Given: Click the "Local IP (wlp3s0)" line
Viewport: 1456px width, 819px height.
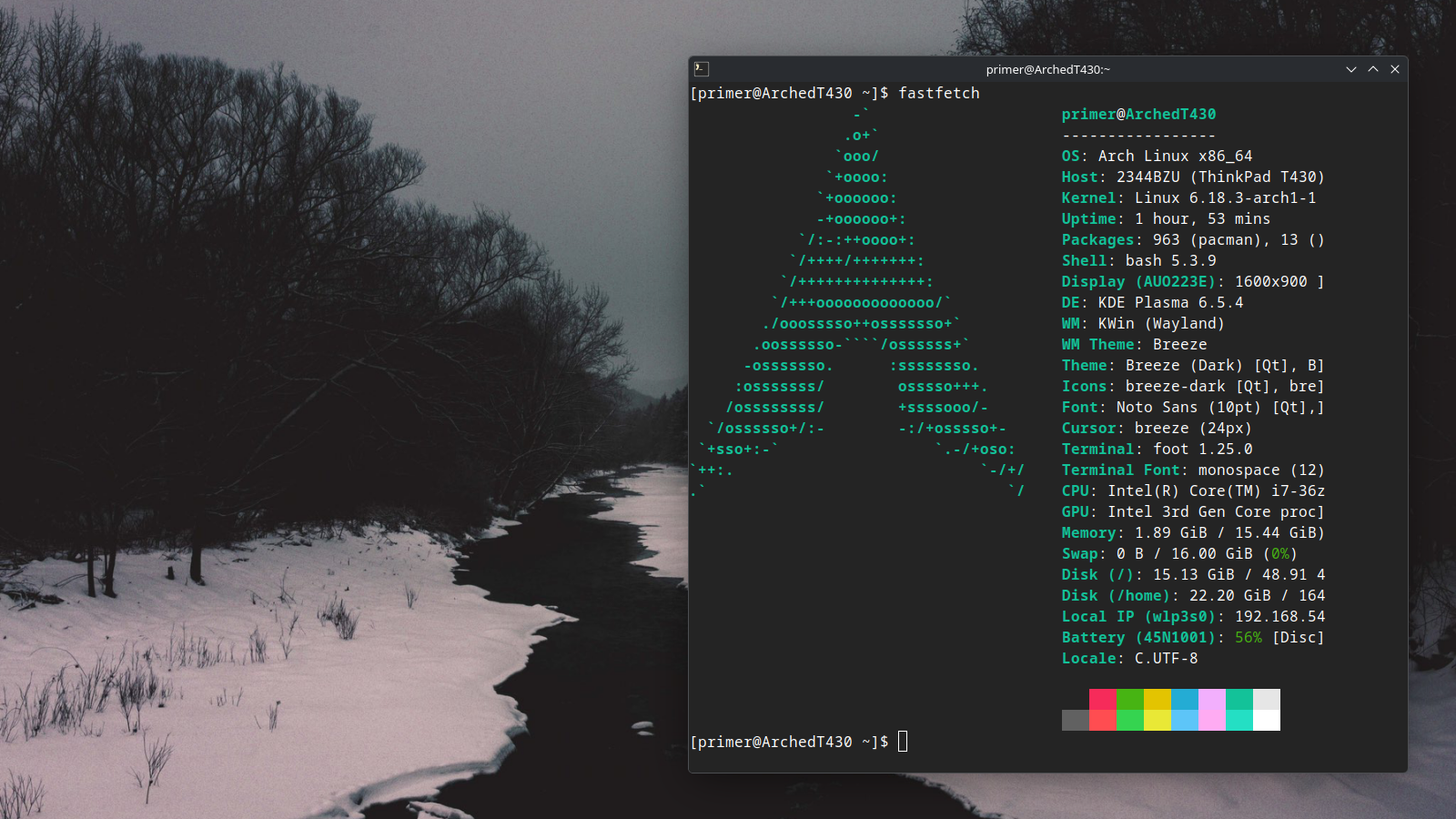Looking at the screenshot, I should 1193,616.
